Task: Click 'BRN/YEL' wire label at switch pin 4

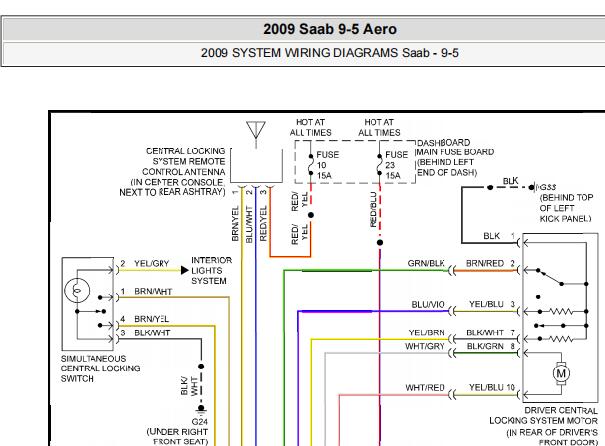Action: point(152,319)
